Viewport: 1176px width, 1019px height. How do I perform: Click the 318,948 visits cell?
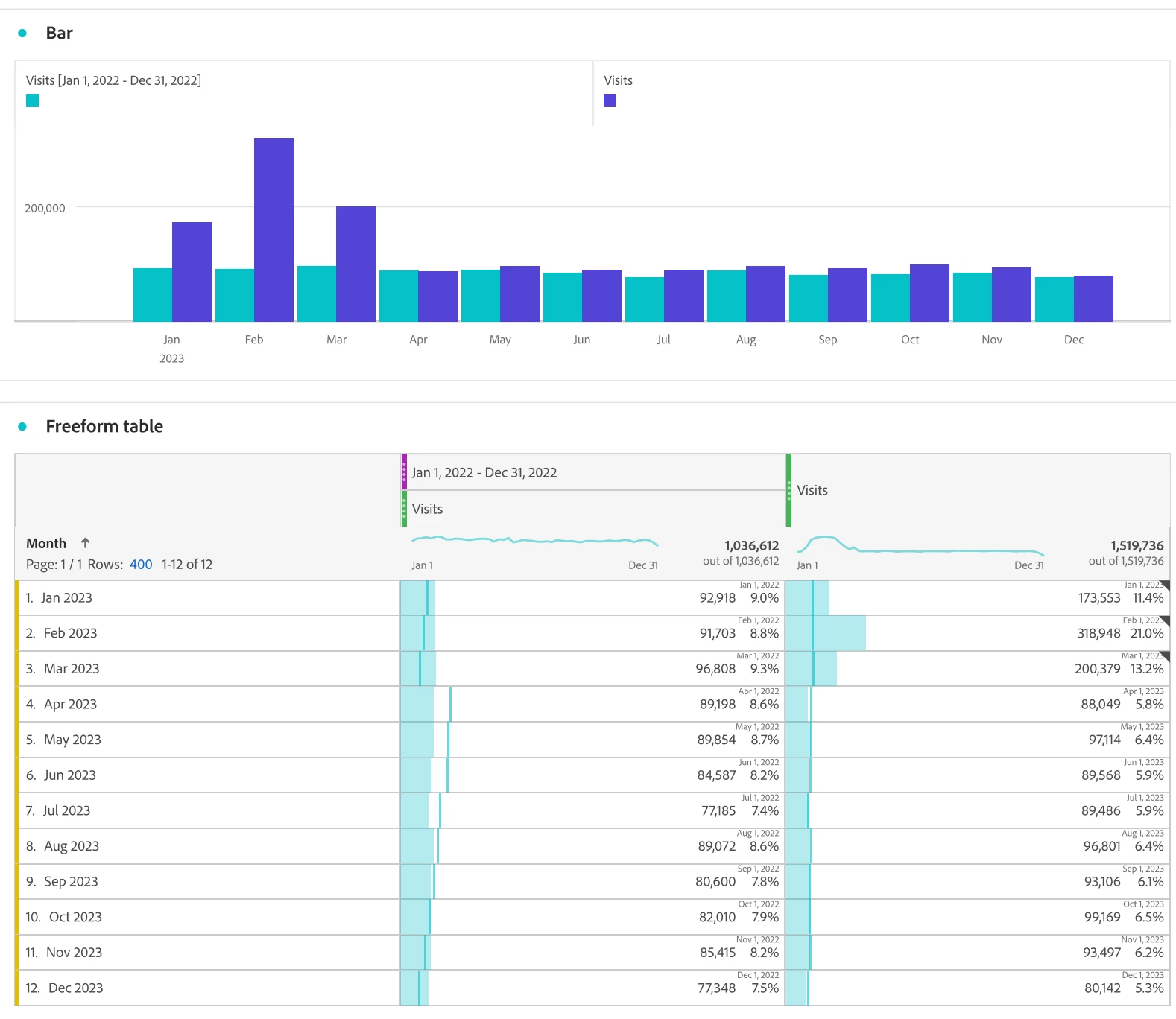tap(978, 633)
